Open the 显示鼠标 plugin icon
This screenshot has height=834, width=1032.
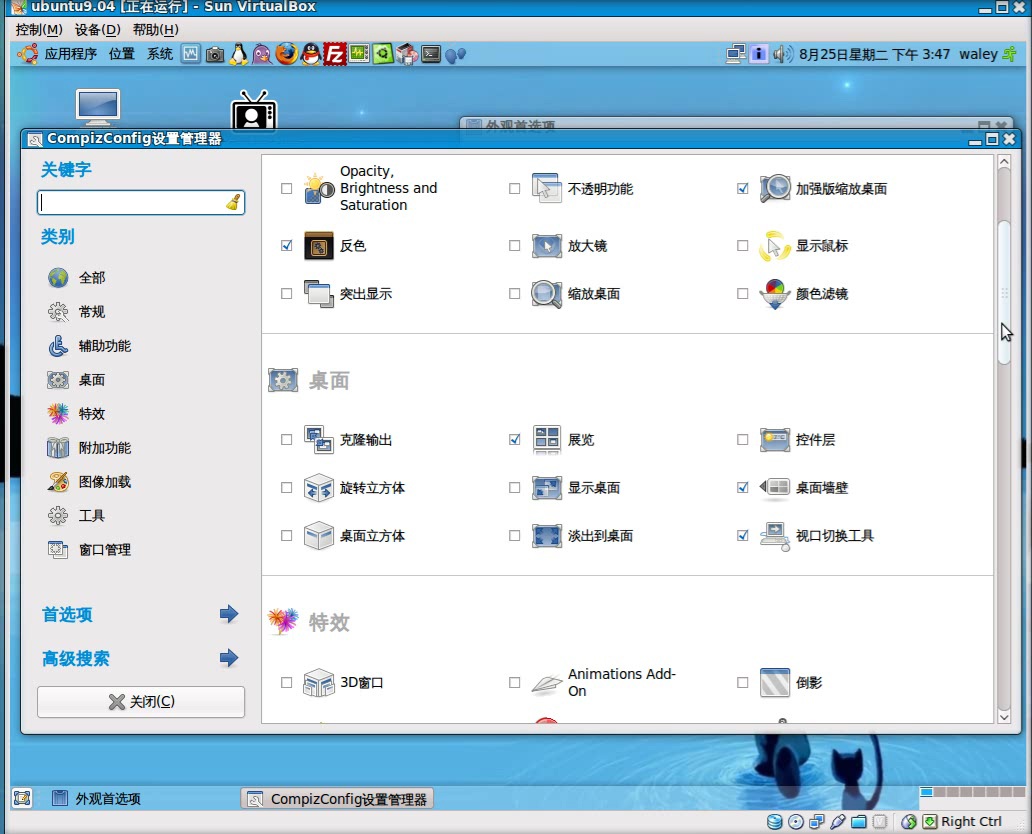pyautogui.click(x=775, y=246)
